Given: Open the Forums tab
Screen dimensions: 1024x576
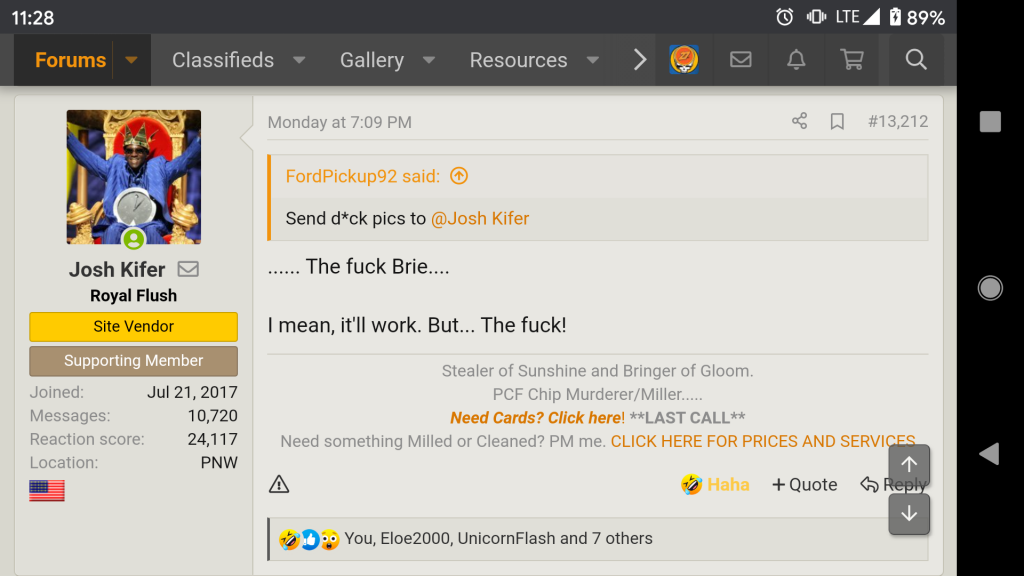Looking at the screenshot, I should 71,60.
